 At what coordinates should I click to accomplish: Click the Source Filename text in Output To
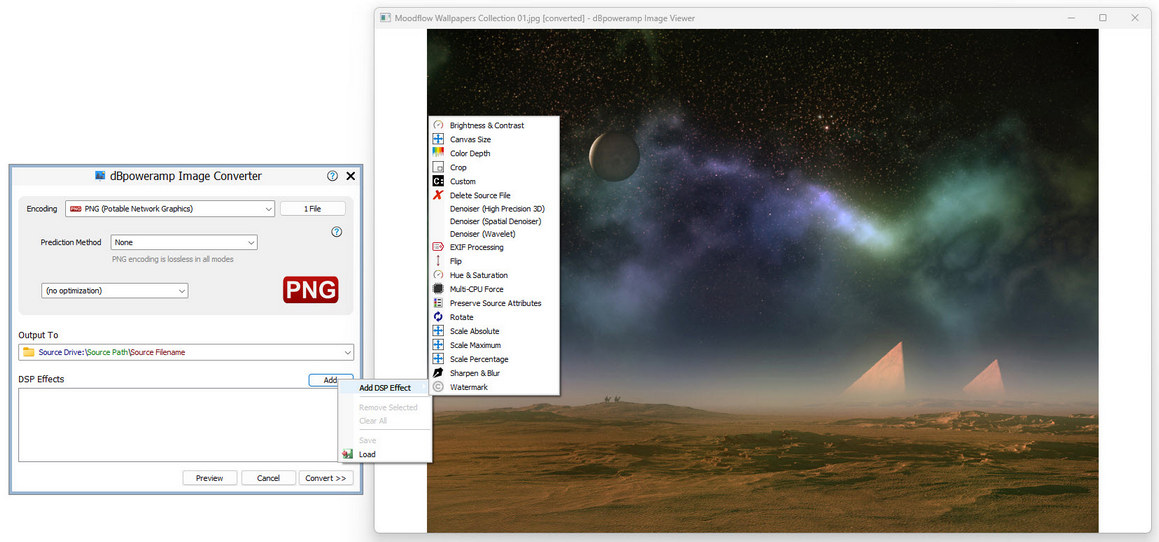tap(158, 352)
